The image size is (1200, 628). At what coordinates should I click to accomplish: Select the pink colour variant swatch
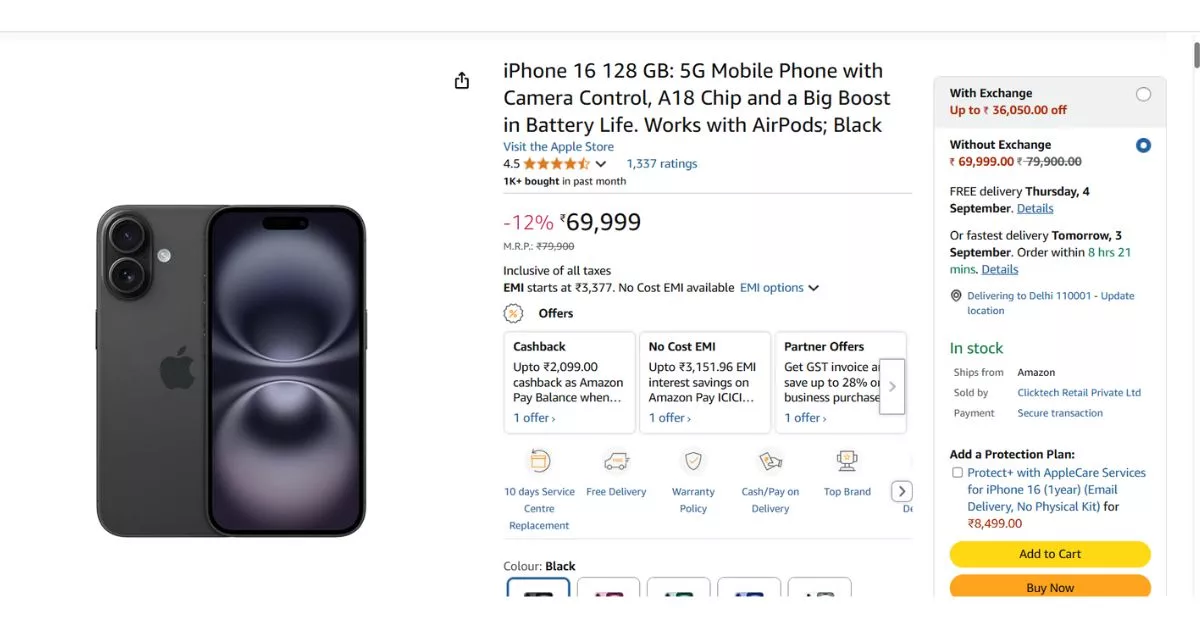tap(608, 592)
